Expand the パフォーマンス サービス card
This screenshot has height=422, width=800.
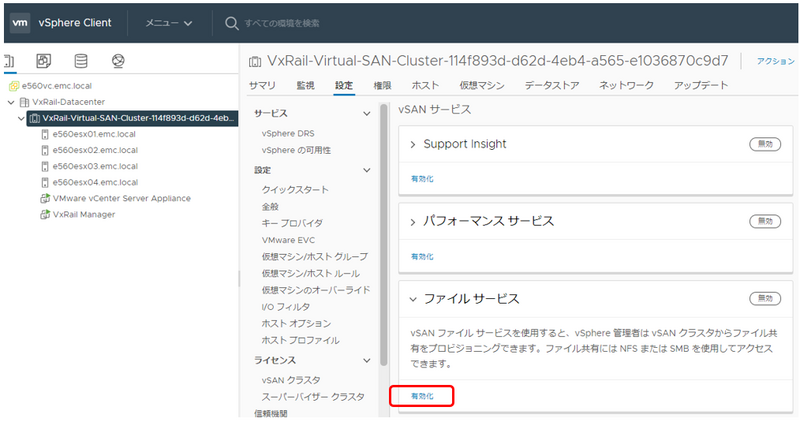point(413,222)
